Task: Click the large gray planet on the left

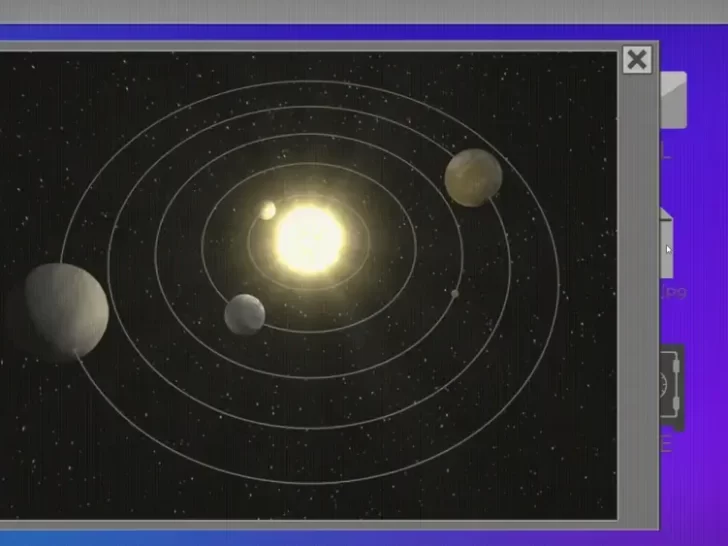Action: (x=66, y=310)
